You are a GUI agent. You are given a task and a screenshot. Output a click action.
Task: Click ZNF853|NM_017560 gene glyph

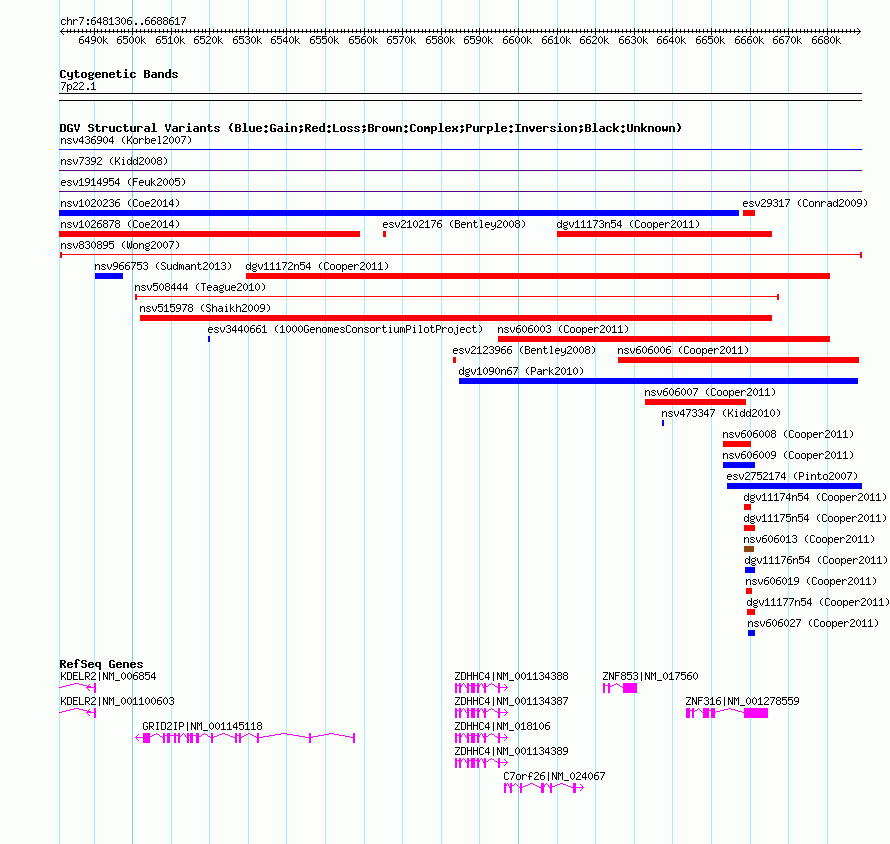(x=620, y=688)
